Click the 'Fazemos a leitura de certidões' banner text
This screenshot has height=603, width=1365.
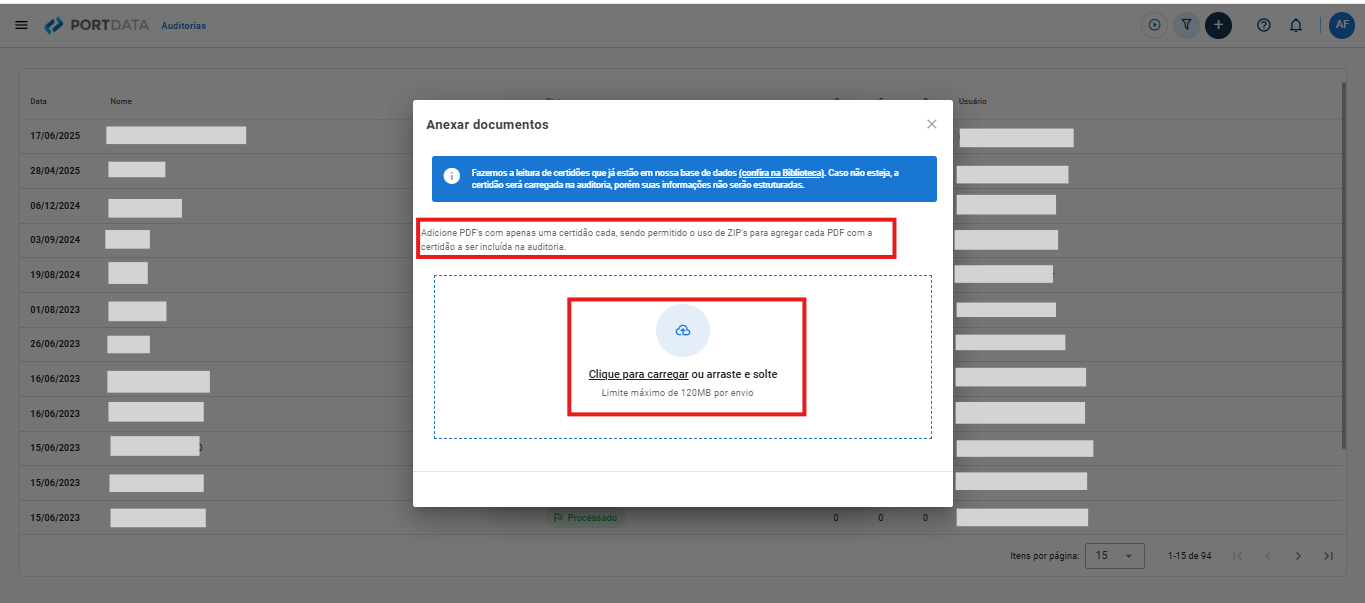pyautogui.click(x=685, y=179)
